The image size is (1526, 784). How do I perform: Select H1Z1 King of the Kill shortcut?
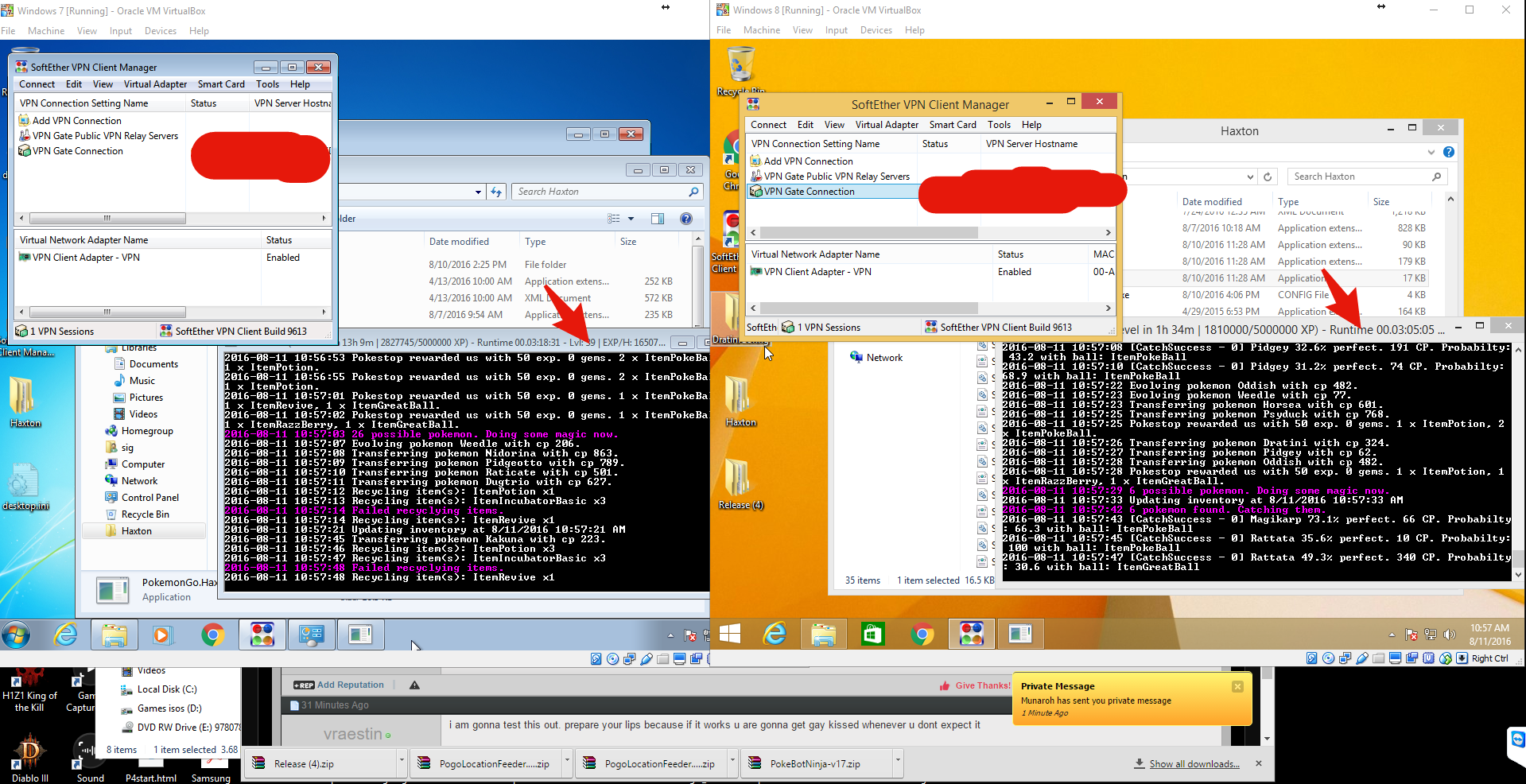pos(29,690)
